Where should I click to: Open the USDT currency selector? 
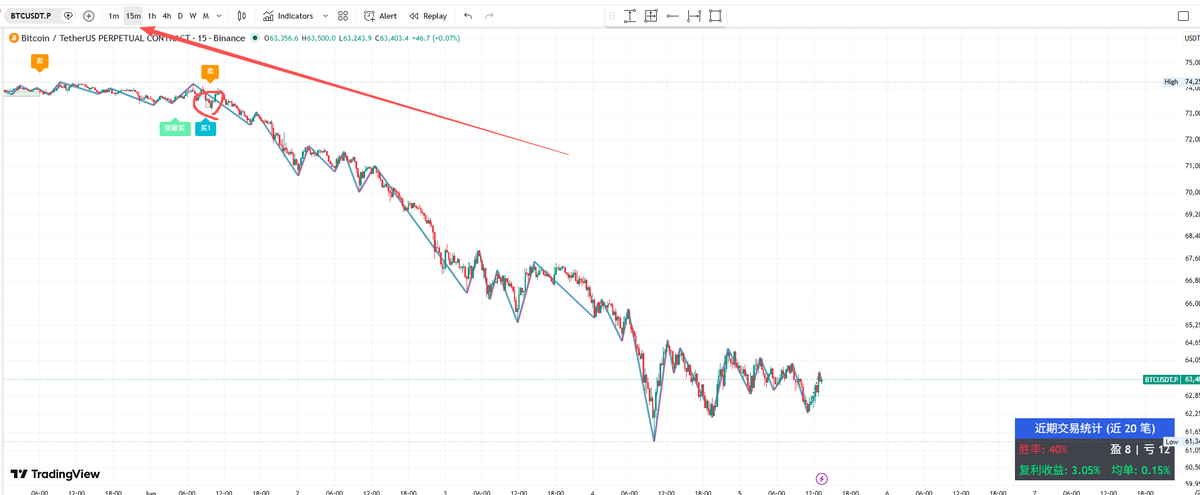(x=1190, y=38)
